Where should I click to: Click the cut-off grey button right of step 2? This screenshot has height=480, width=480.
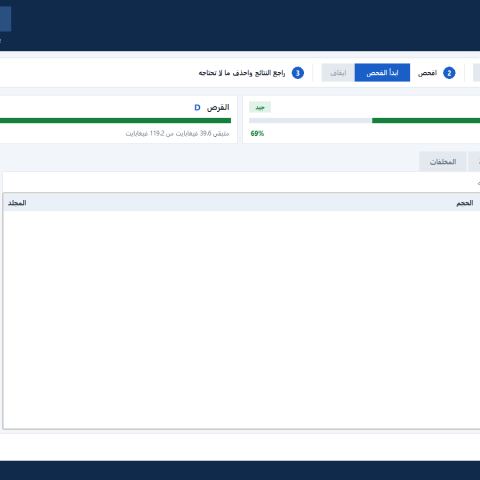click(x=477, y=73)
